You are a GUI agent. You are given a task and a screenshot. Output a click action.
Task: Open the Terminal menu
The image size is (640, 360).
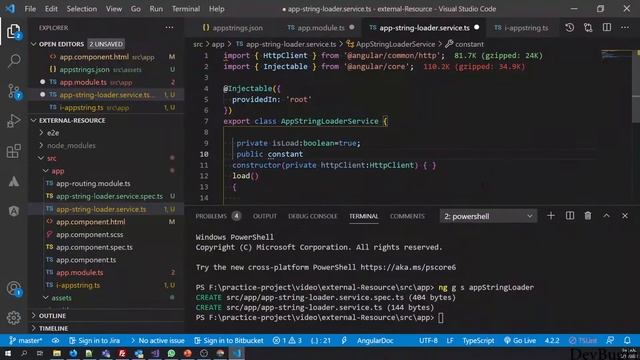tap(186, 9)
